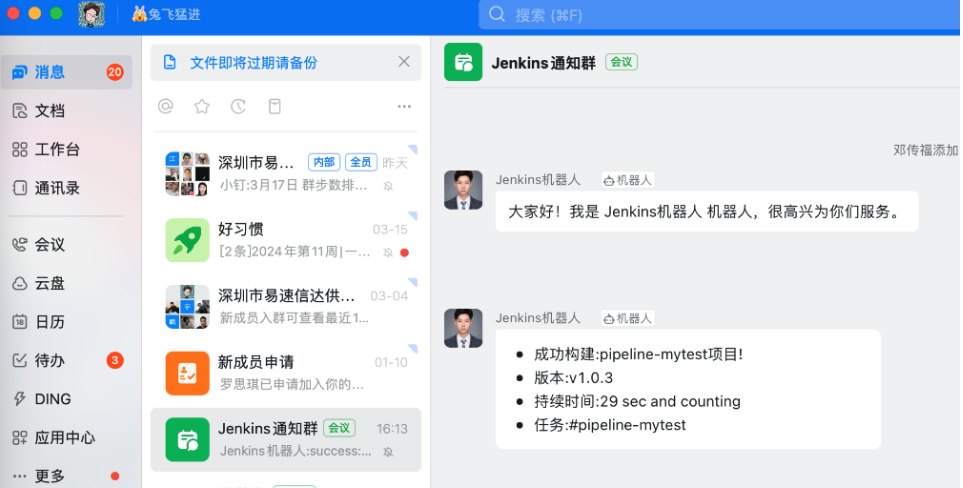Dismiss the file expiry backup notice
This screenshot has height=488, width=963.
[x=404, y=62]
